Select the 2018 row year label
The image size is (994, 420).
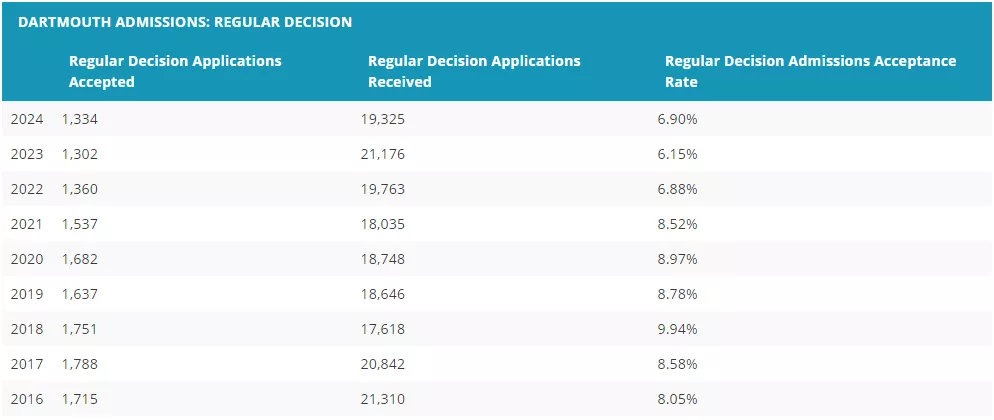tap(27, 329)
